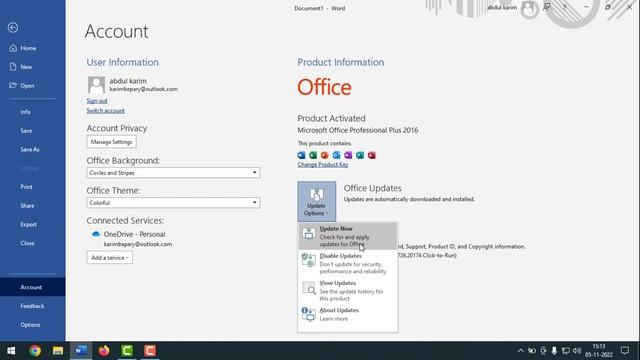Open the notification center icon
Image resolution: width=640 pixels, height=360 pixels.
point(625,351)
